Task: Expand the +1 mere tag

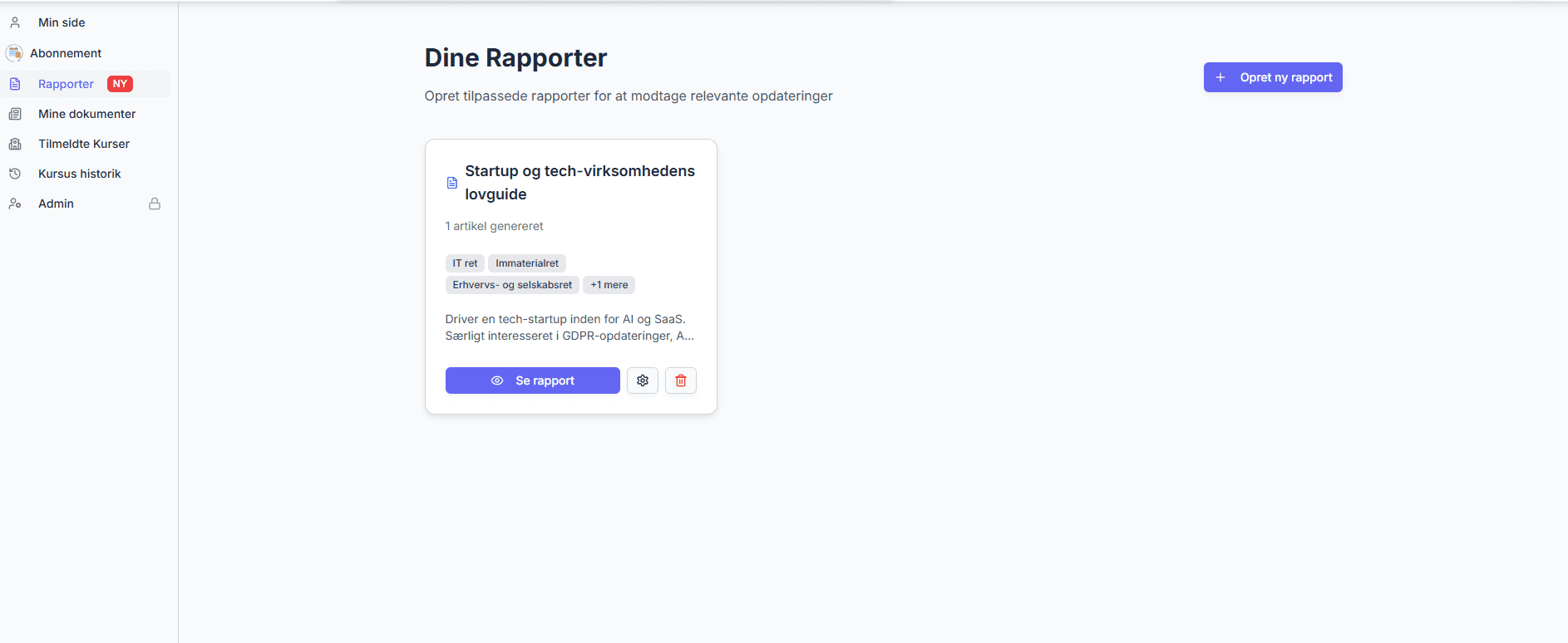Action: point(609,285)
